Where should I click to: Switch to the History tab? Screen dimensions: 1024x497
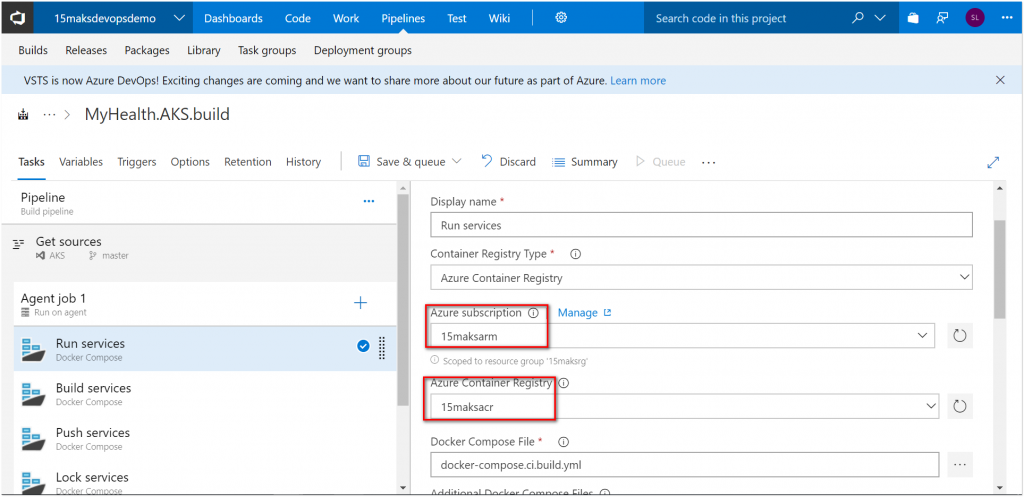(304, 162)
